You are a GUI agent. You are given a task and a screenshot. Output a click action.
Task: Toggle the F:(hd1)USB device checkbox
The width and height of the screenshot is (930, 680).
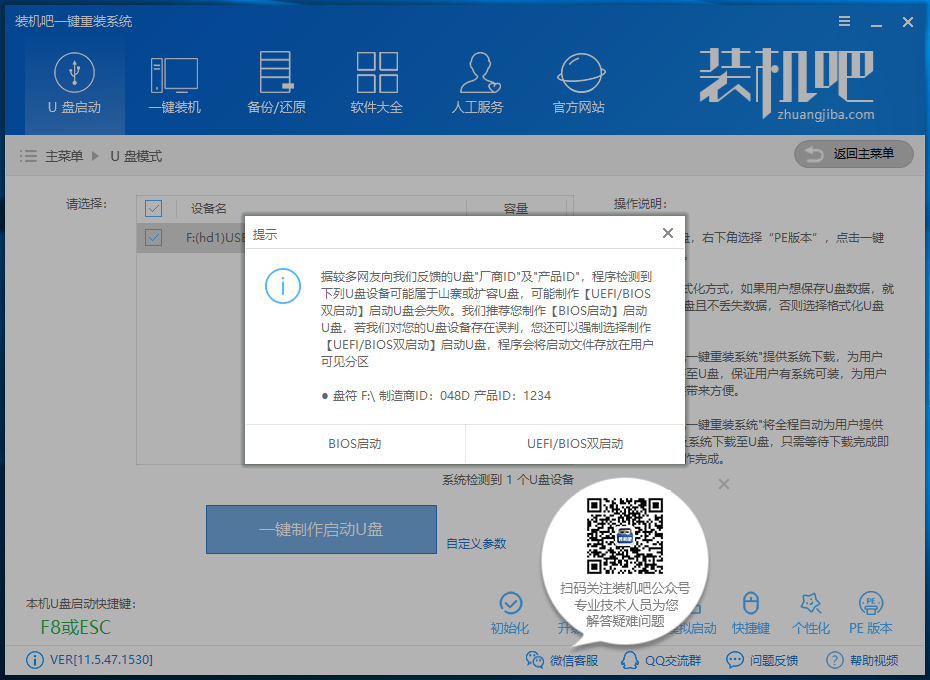click(x=153, y=237)
